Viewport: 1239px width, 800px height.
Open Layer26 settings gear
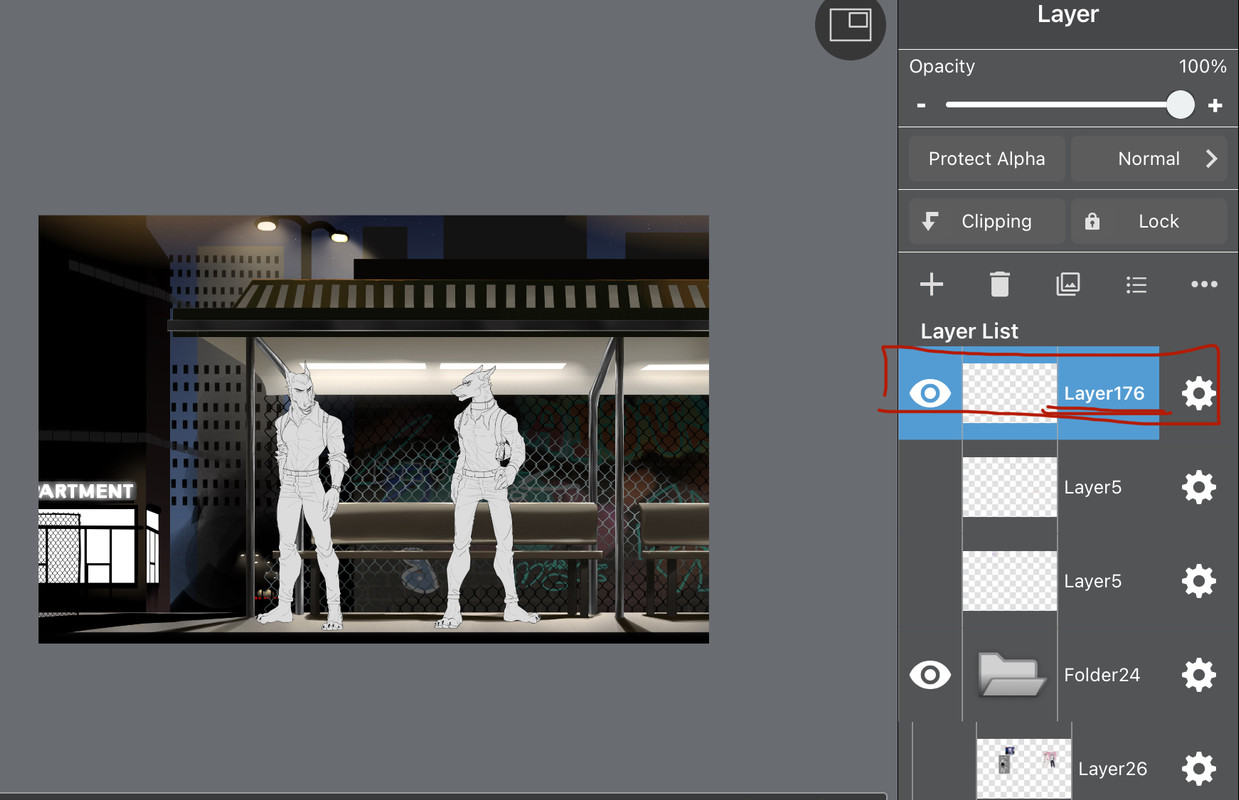coord(1198,769)
